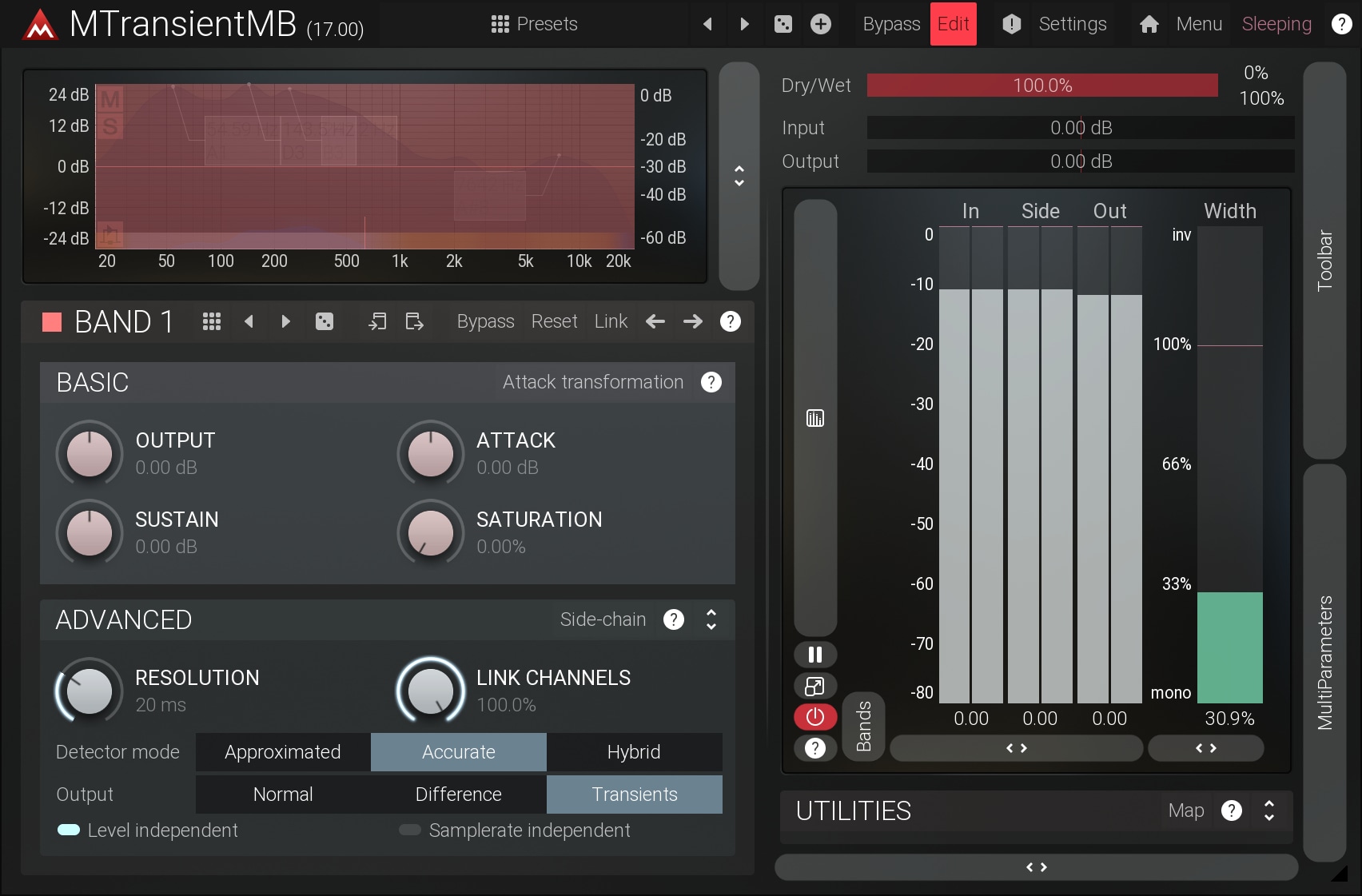Expand the band graph with arrows handle
1362x896 pixels.
click(739, 176)
